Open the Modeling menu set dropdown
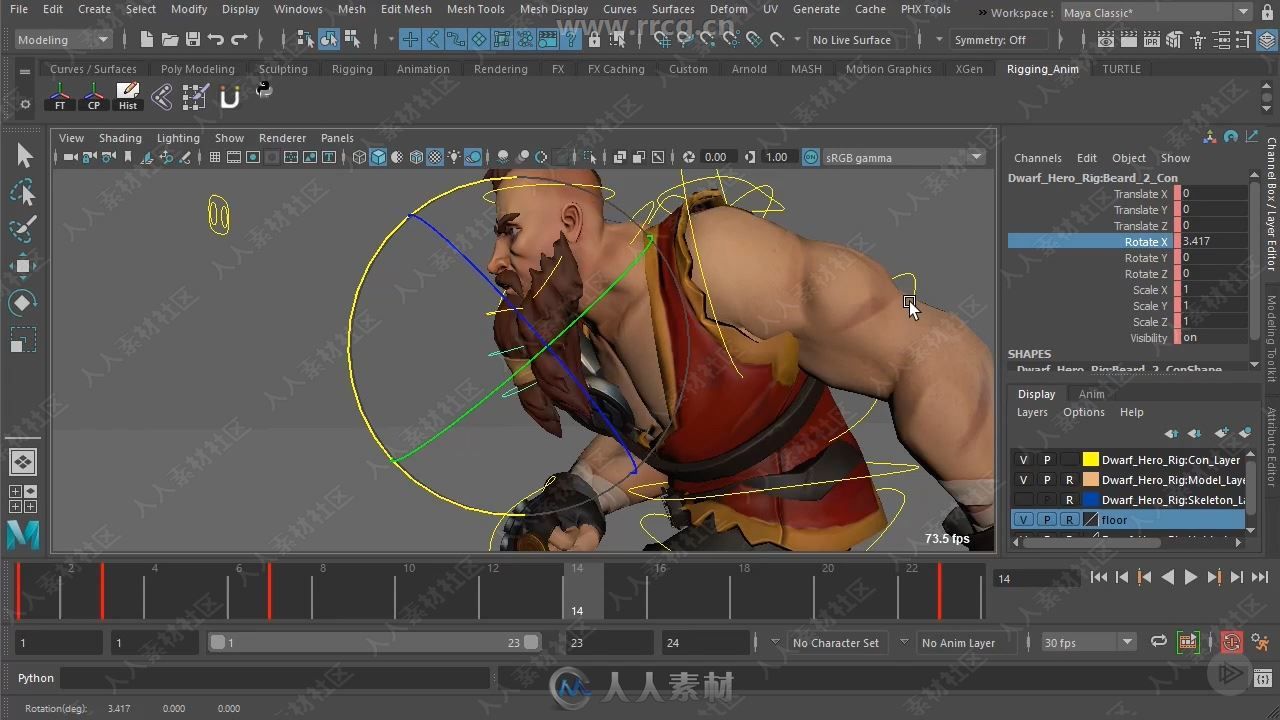This screenshot has height=720, width=1280. pyautogui.click(x=64, y=40)
